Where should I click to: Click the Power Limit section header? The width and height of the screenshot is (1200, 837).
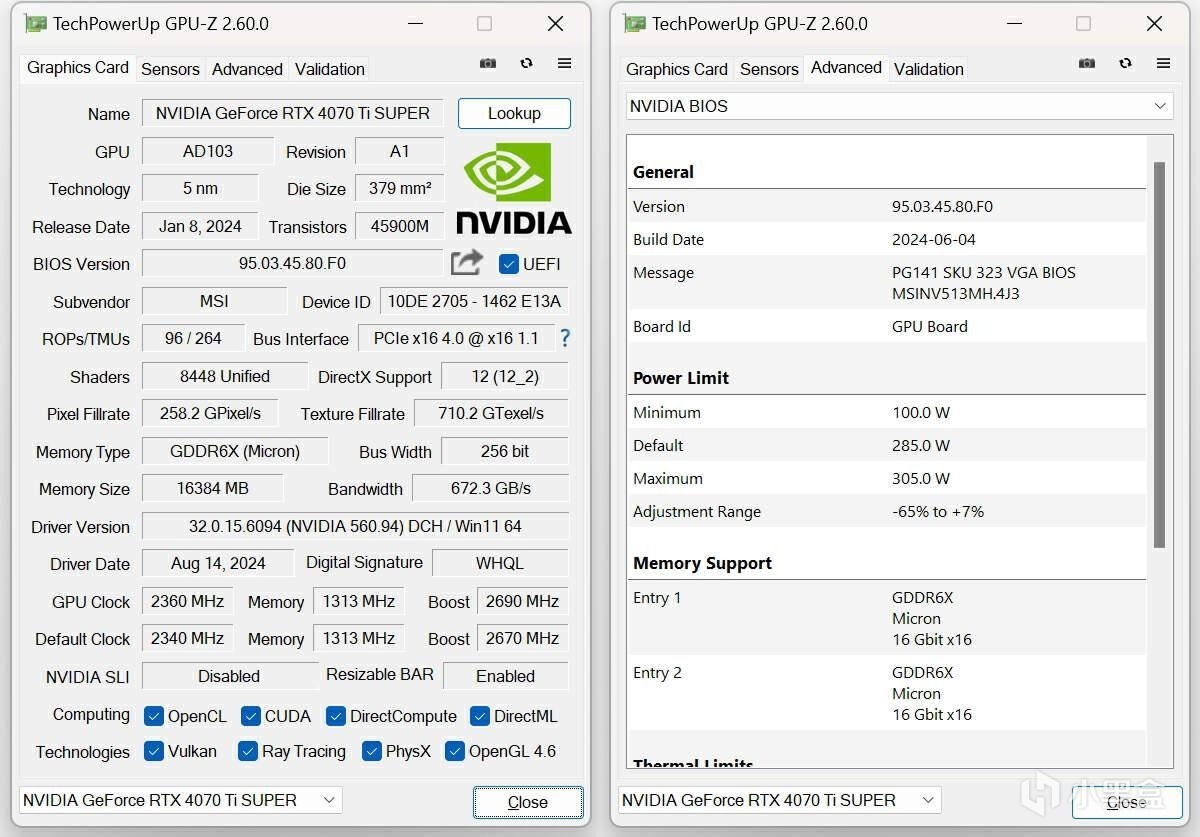coord(681,378)
